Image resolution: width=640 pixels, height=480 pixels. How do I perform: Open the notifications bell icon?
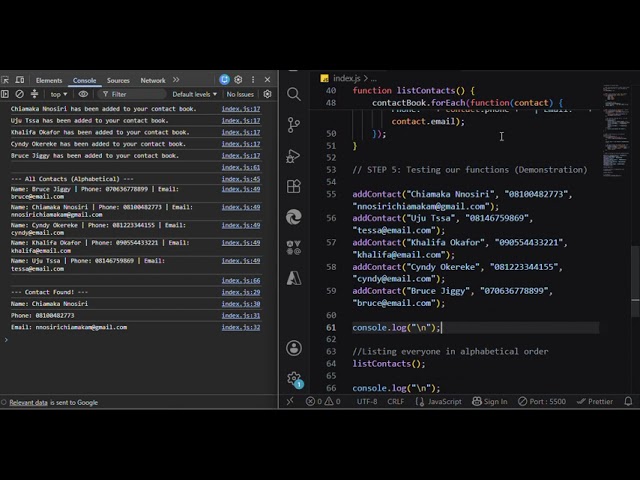point(629,402)
